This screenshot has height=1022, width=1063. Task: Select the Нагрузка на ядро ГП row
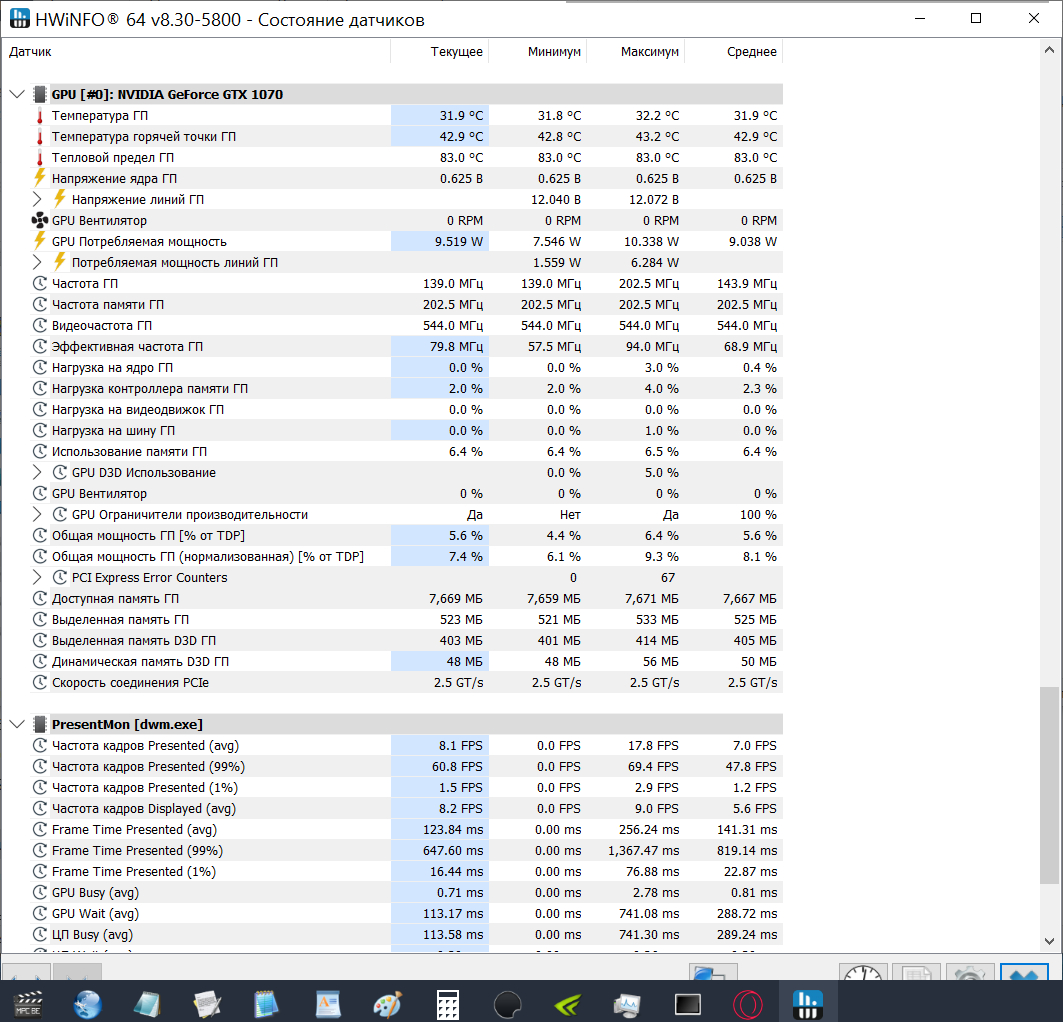(407, 367)
